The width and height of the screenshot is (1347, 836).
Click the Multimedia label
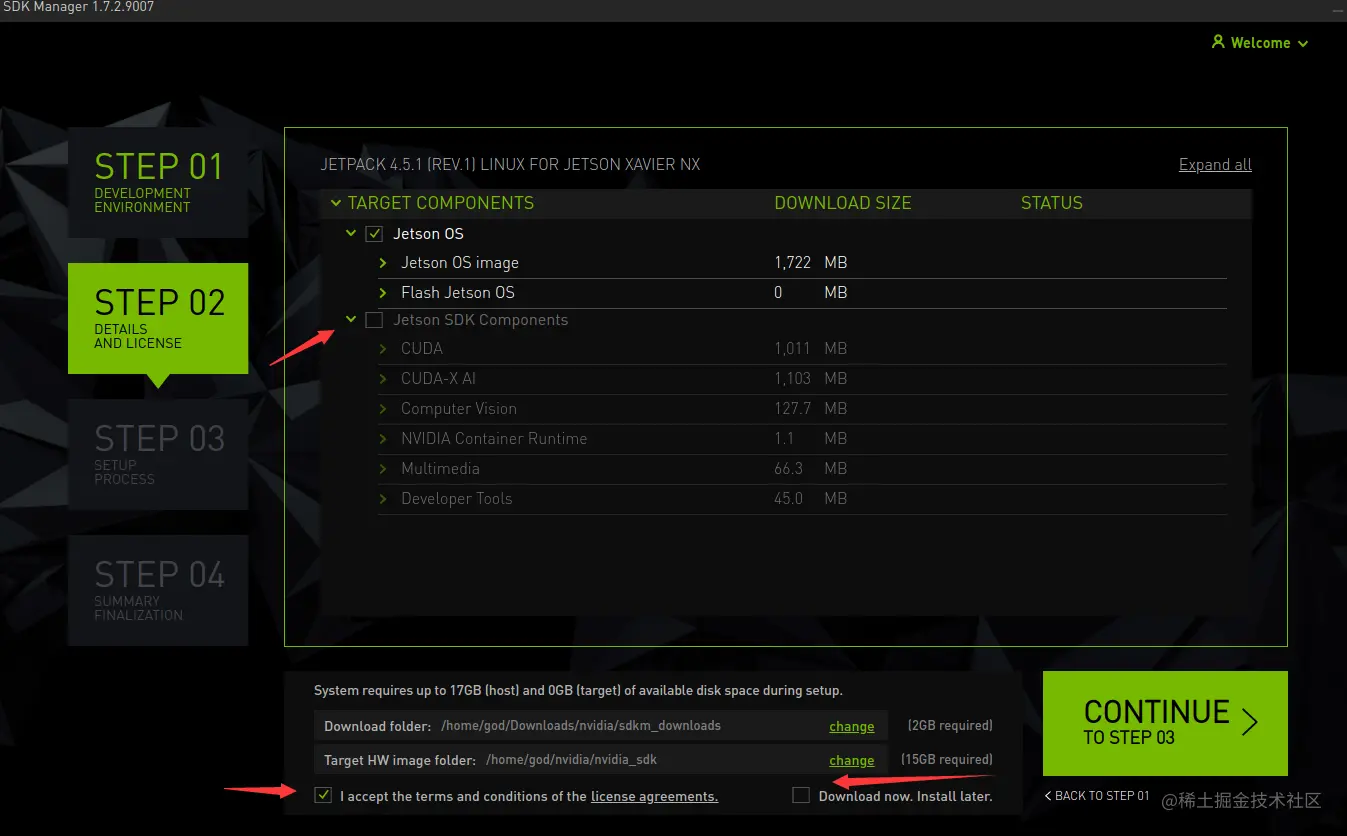point(440,469)
